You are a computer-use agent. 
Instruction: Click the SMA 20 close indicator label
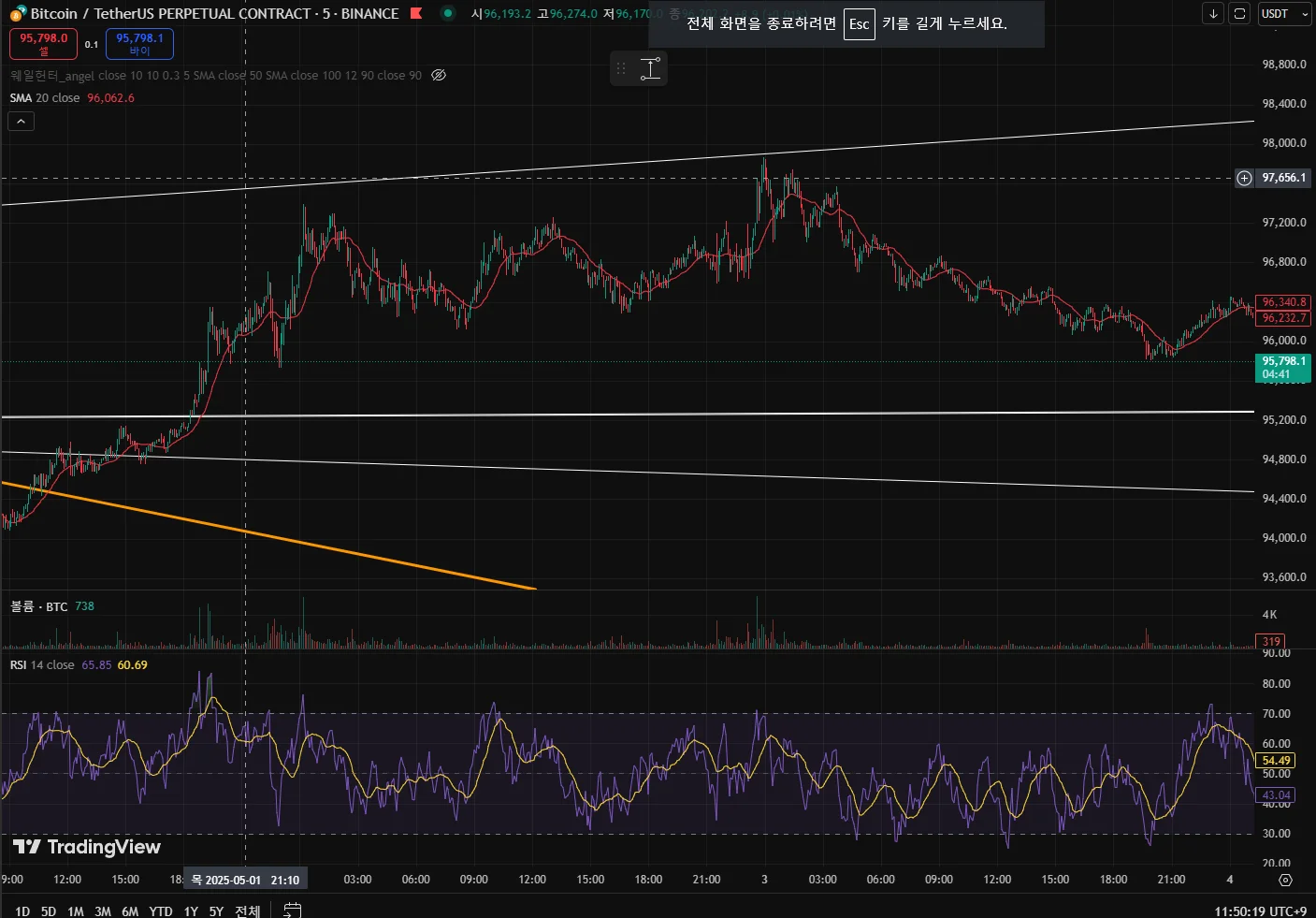click(x=45, y=98)
